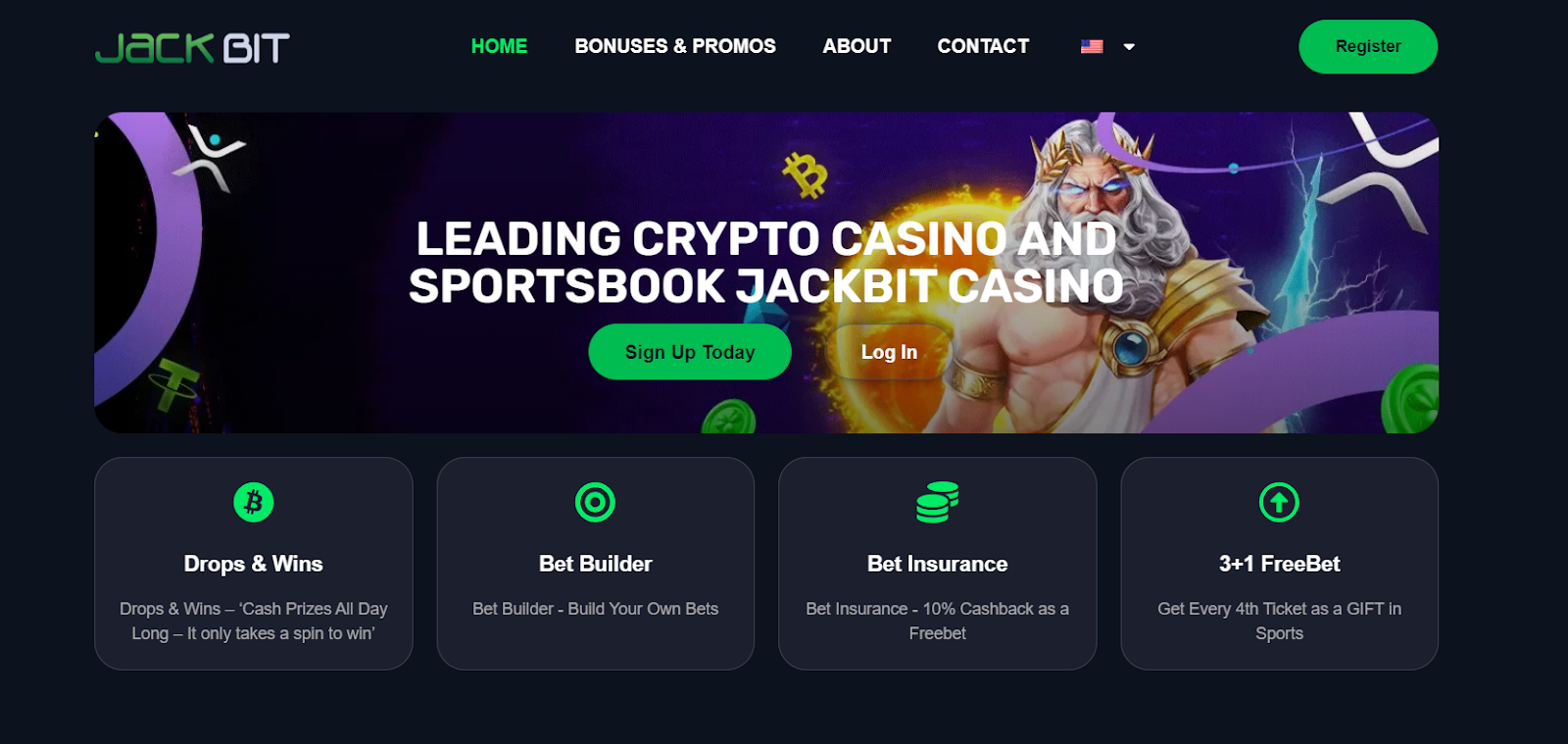Click the green Tether coin in banner

tap(174, 385)
